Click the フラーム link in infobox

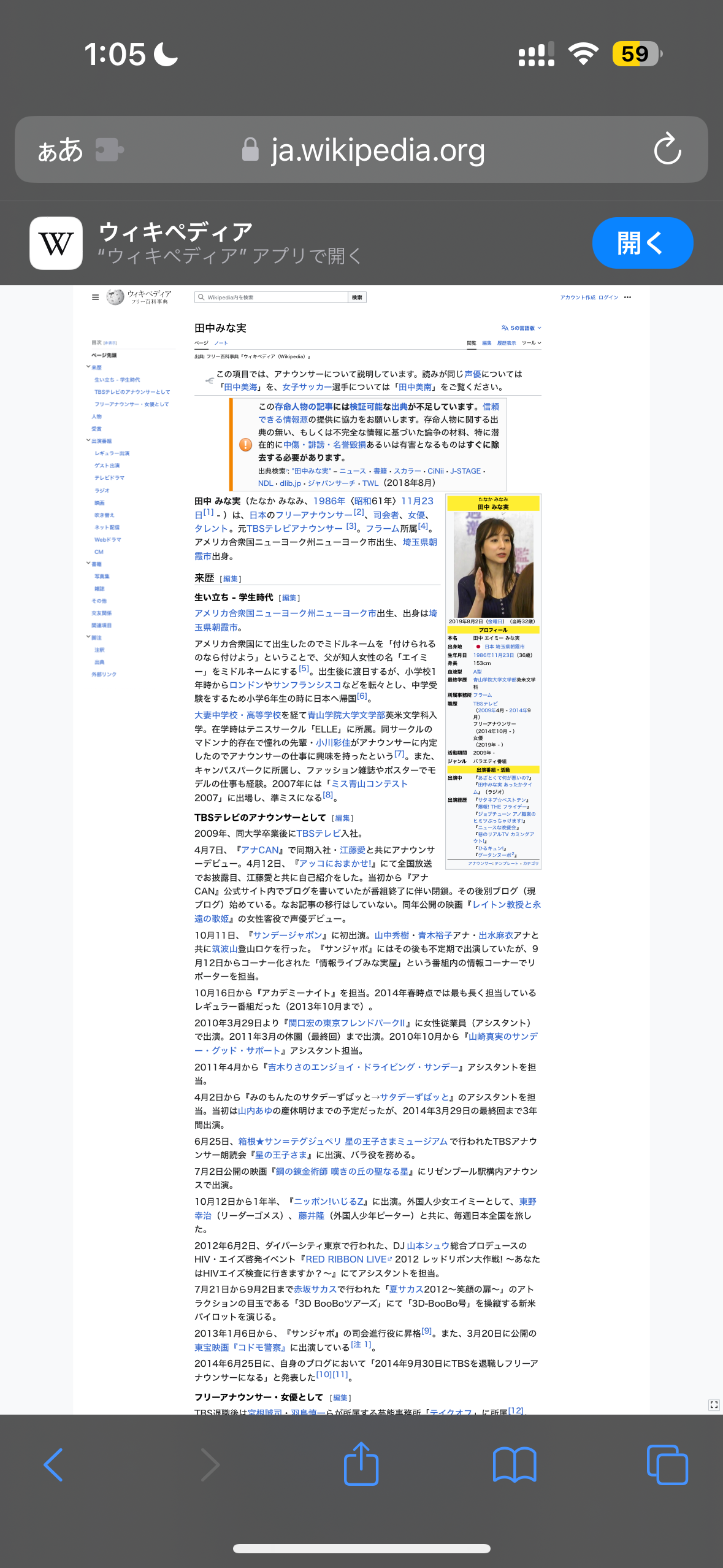(x=483, y=695)
